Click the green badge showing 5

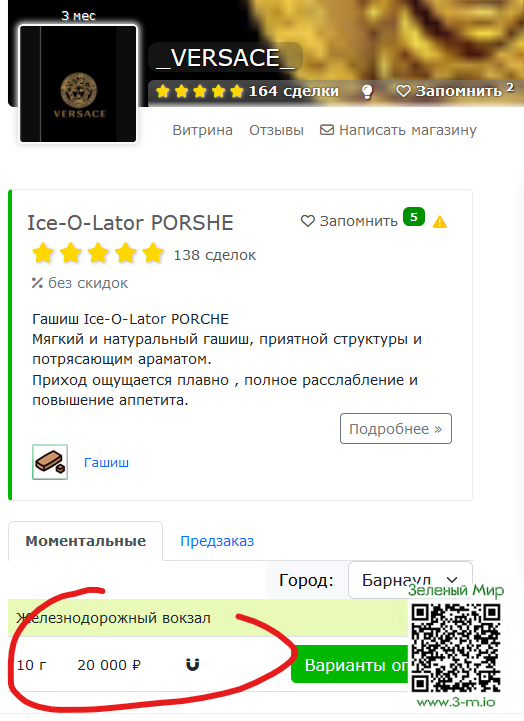[x=414, y=217]
